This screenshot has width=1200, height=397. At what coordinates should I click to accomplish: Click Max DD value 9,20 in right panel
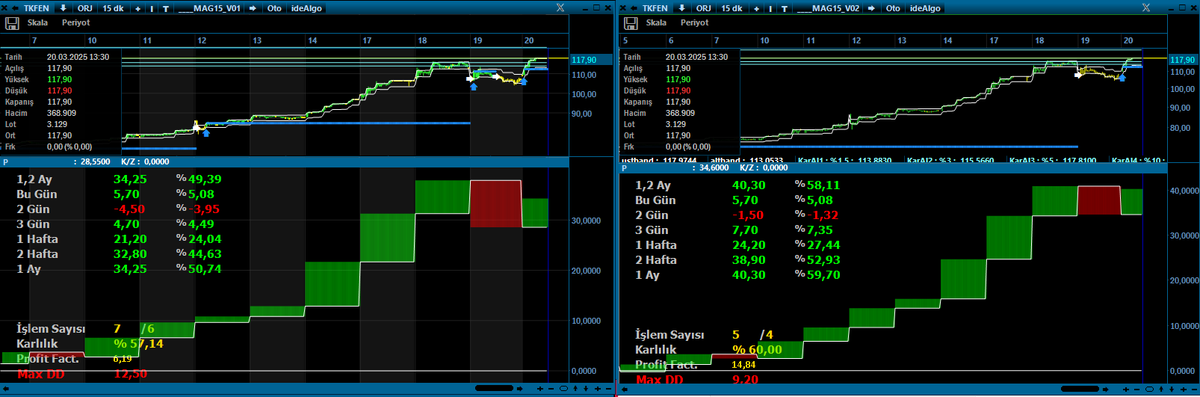746,380
